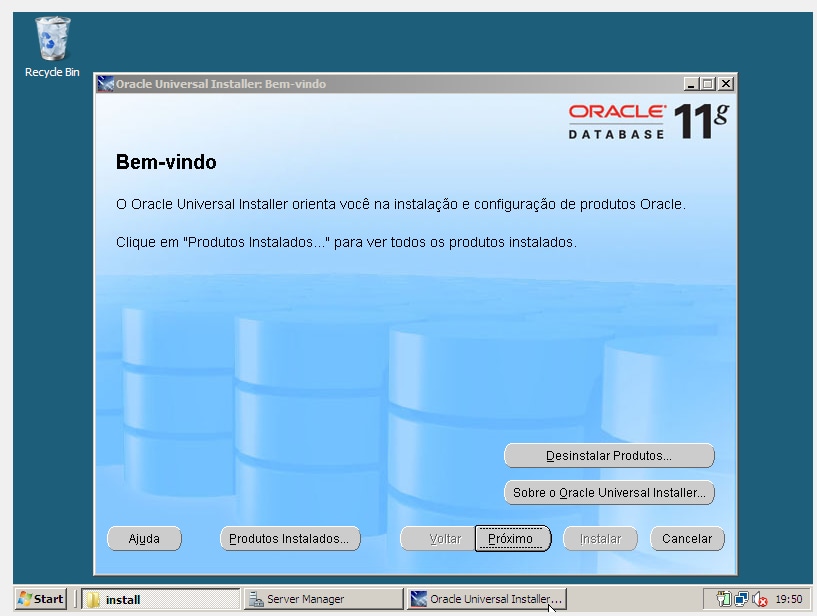Close the Oracle installer window
The width and height of the screenshot is (817, 616).
726,84
